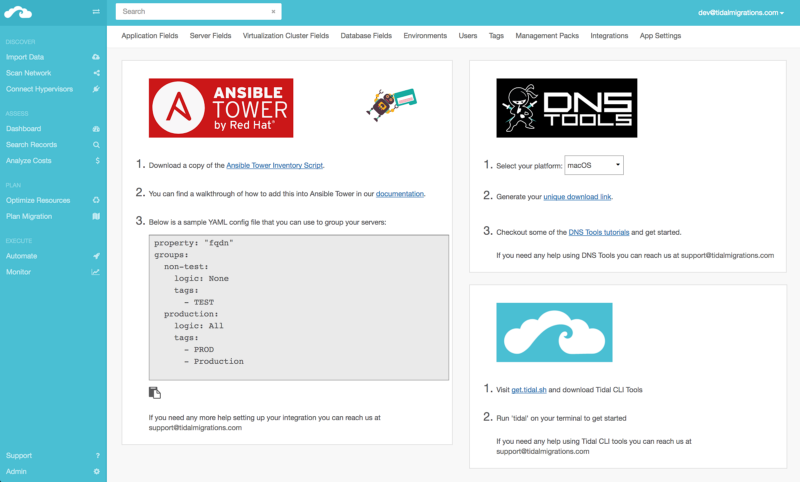This screenshot has width=800, height=482.
Task: Click the Tidal cloud logo in sidebar header
Action: [x=18, y=12]
